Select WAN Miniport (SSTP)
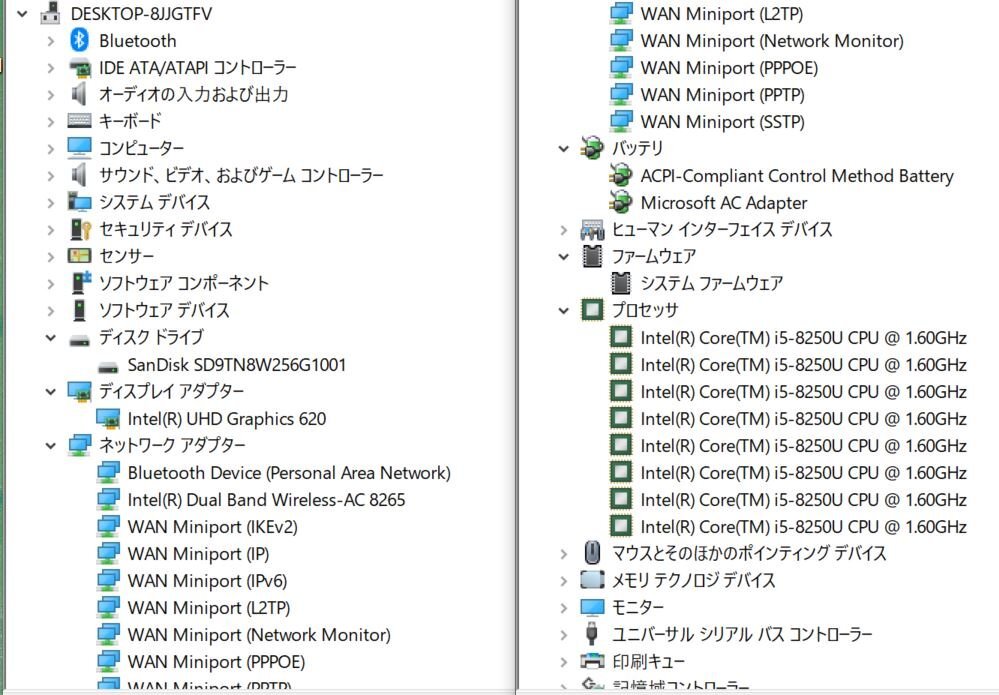This screenshot has width=999, height=695. point(722,121)
